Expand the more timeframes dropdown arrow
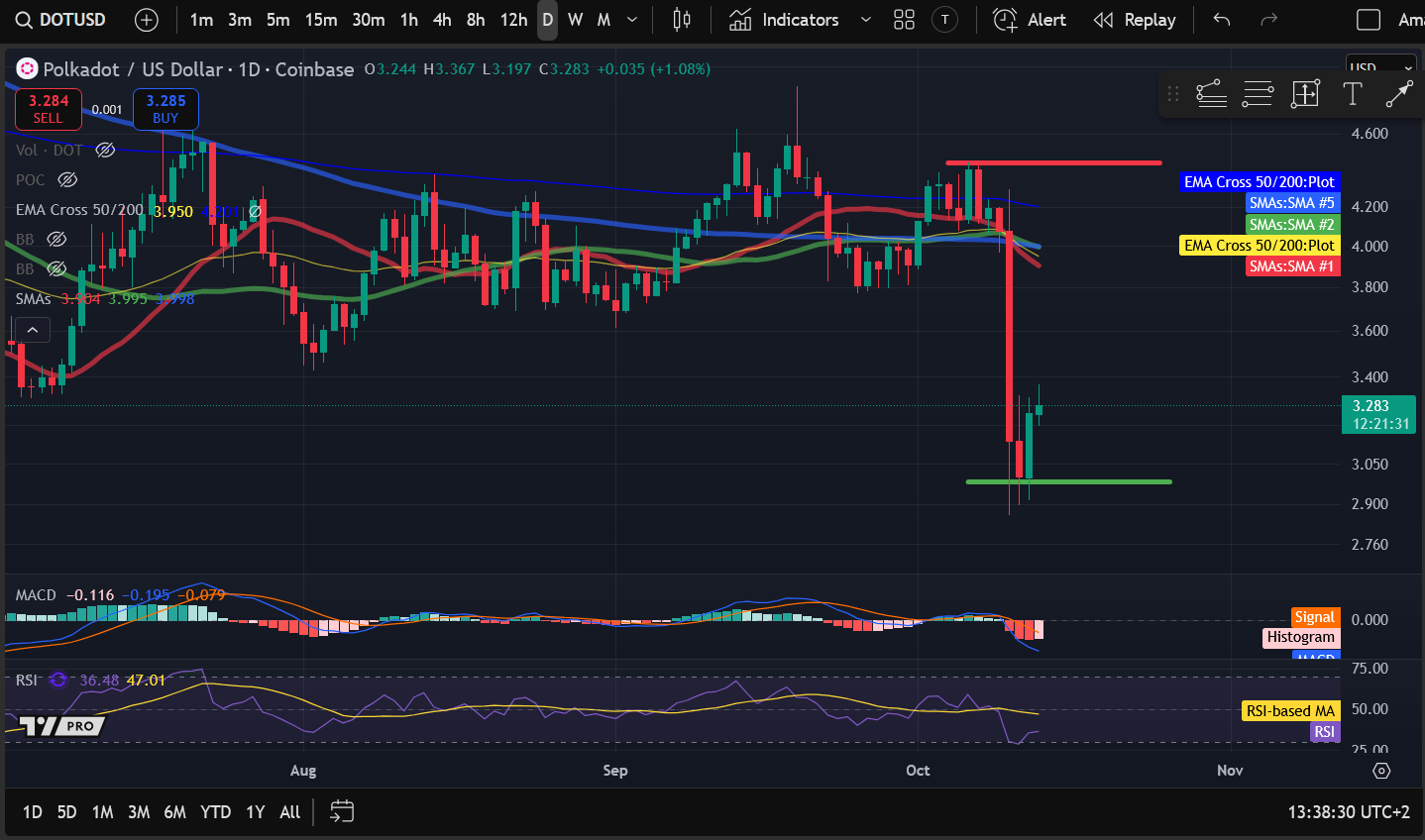Screen dimensions: 1425x840 coord(632,20)
